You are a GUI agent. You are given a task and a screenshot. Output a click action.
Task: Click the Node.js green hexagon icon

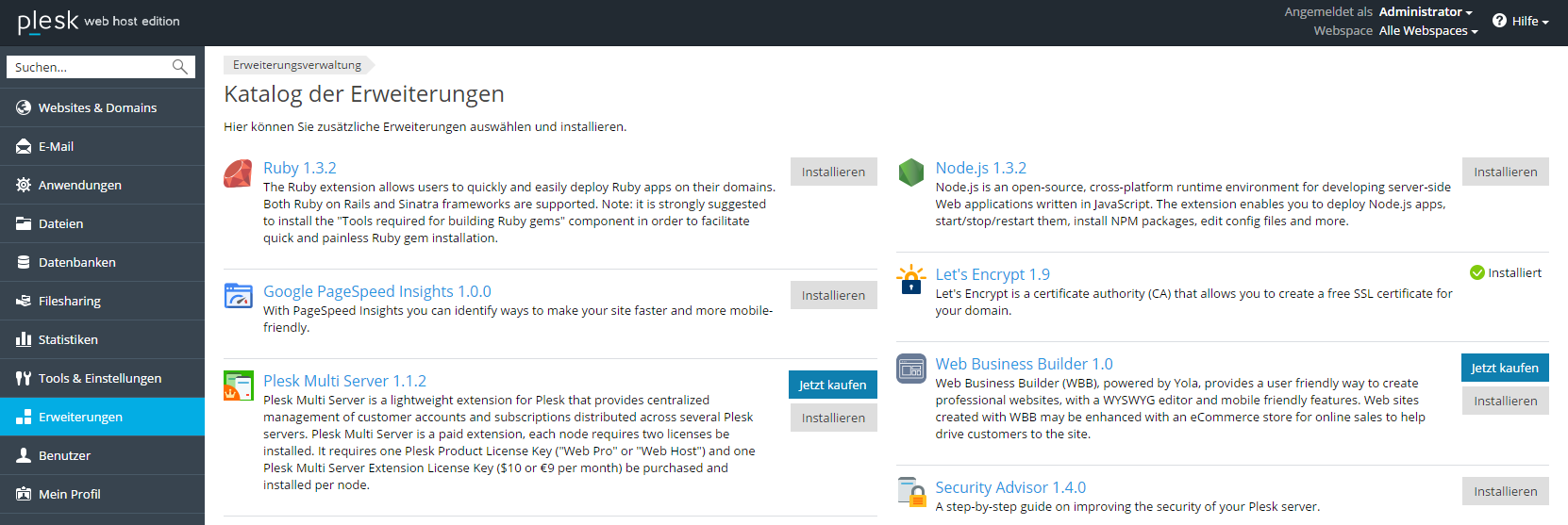coord(910,172)
